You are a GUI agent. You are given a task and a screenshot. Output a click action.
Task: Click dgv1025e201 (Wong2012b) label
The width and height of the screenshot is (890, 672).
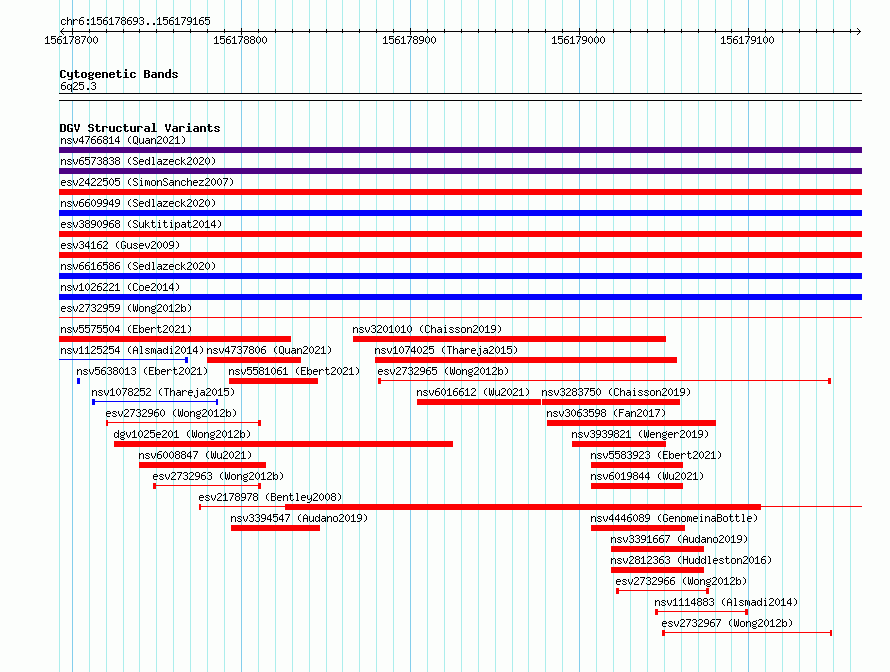point(182,434)
